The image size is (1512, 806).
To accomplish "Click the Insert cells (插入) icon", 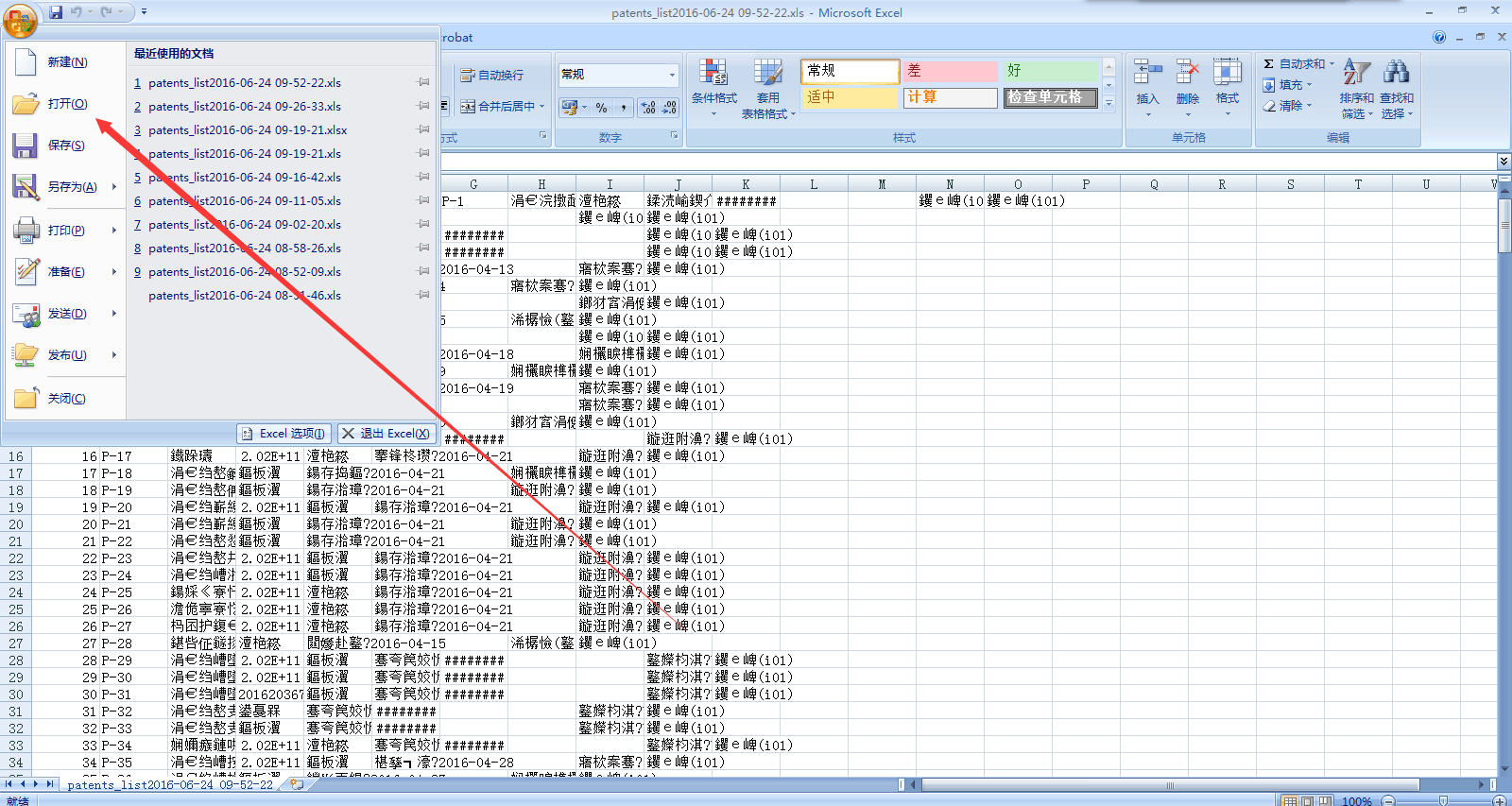I will pos(1147,74).
